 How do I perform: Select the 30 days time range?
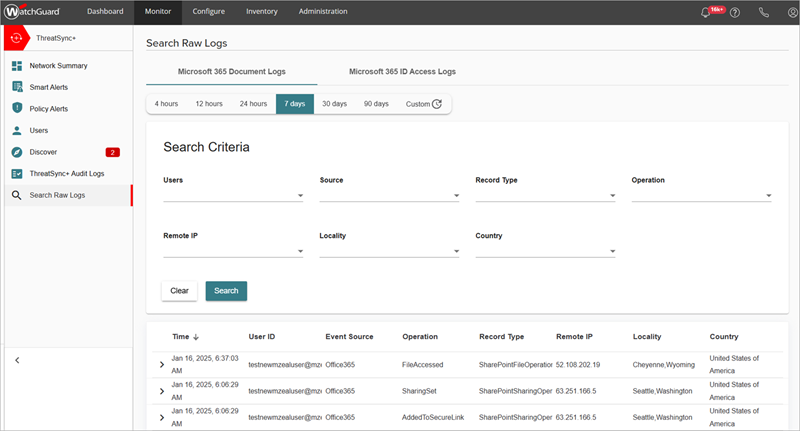[334, 103]
